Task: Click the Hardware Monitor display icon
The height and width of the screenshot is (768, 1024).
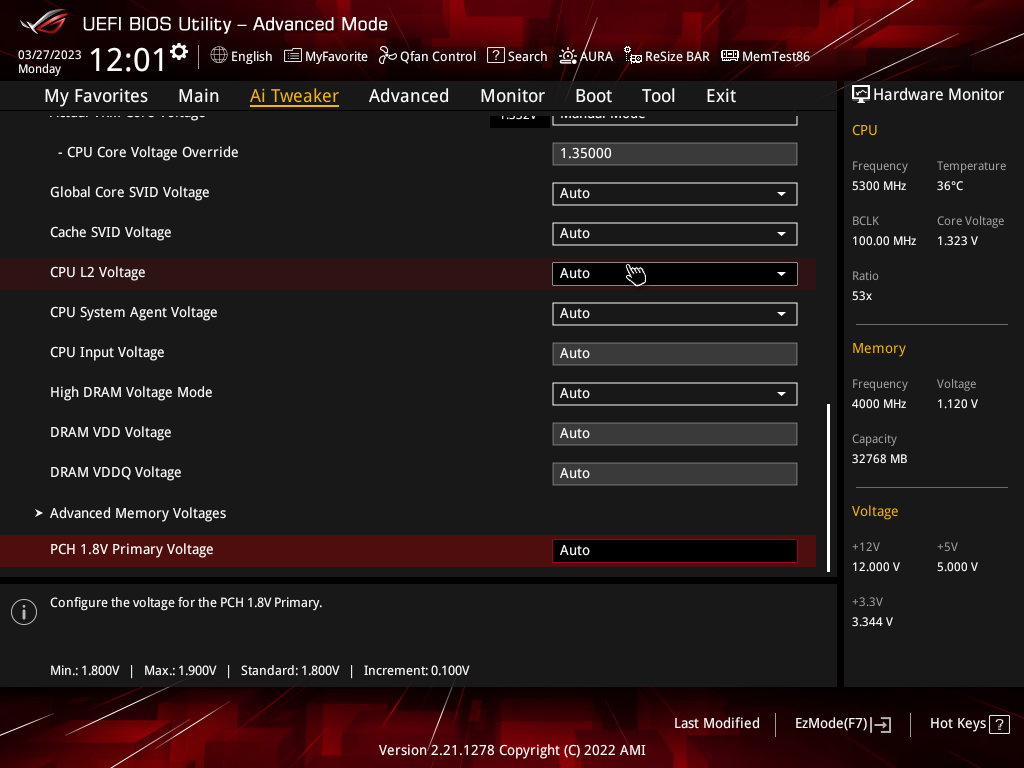Action: coord(861,95)
